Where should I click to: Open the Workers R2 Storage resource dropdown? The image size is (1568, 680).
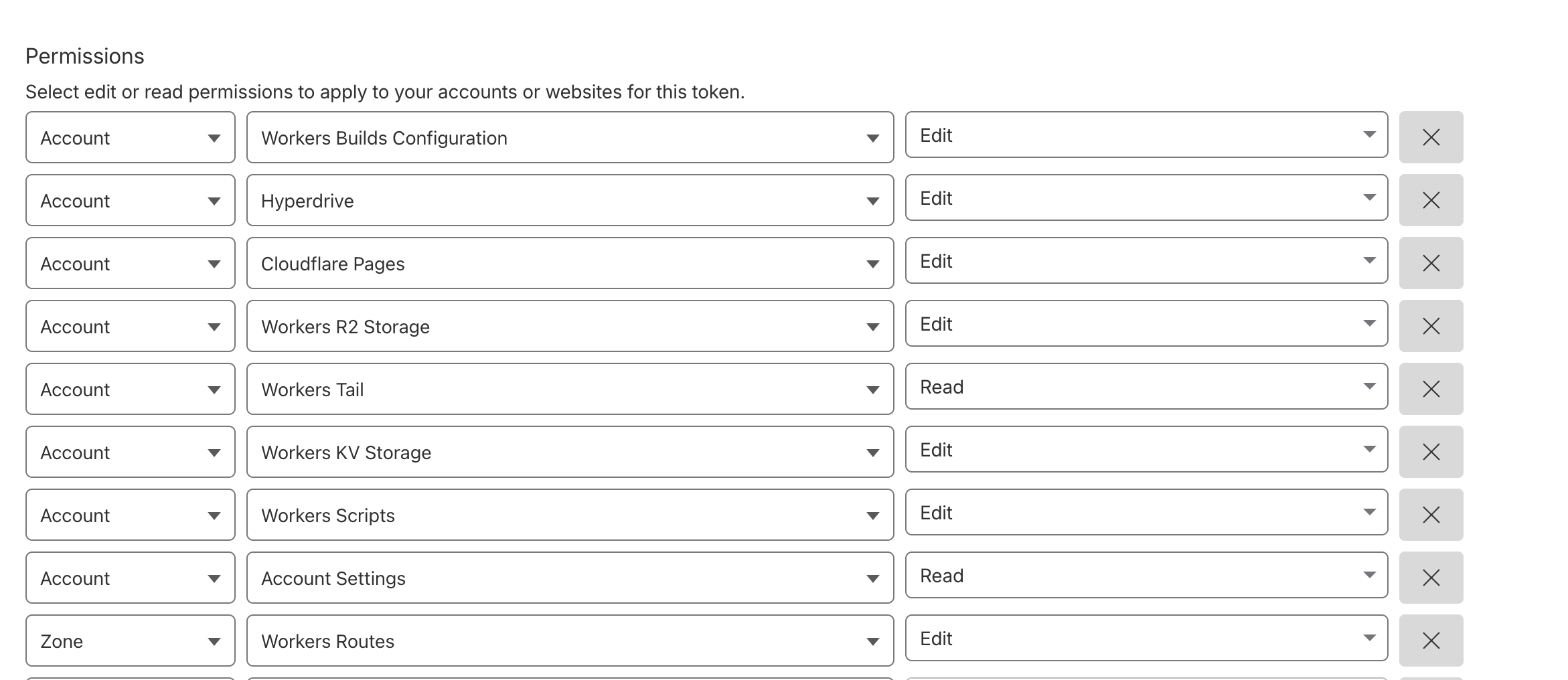569,326
